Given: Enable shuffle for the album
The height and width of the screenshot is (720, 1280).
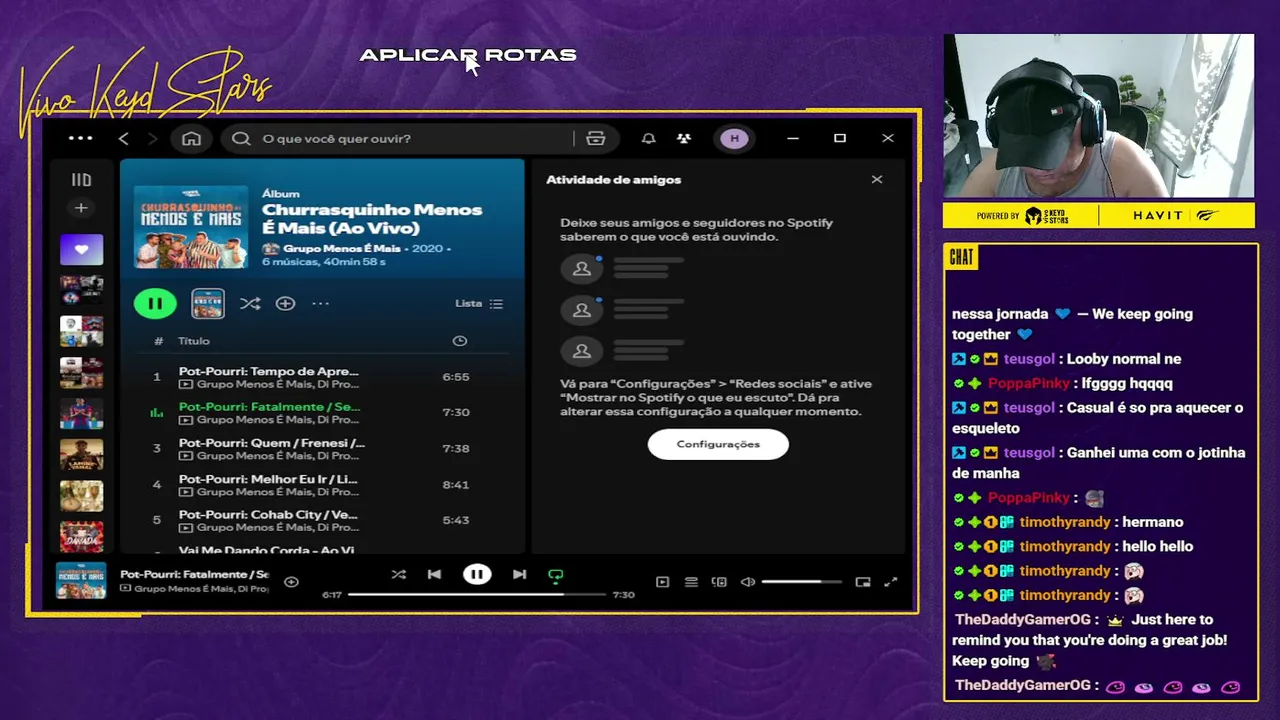Looking at the screenshot, I should [250, 303].
